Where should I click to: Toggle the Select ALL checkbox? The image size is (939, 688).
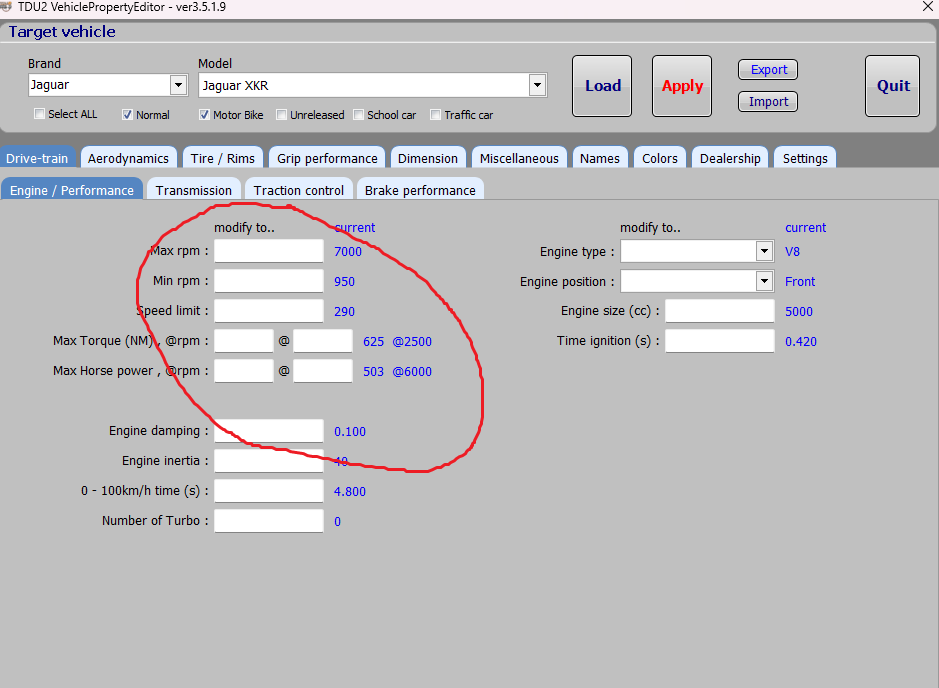[40, 114]
